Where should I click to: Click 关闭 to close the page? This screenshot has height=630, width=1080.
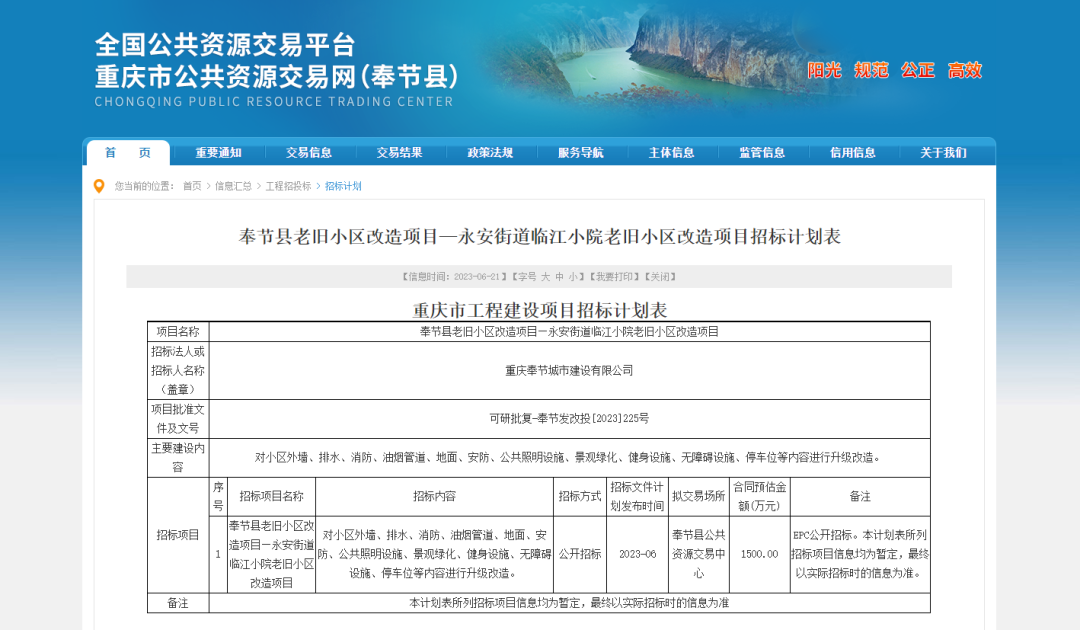coord(660,277)
